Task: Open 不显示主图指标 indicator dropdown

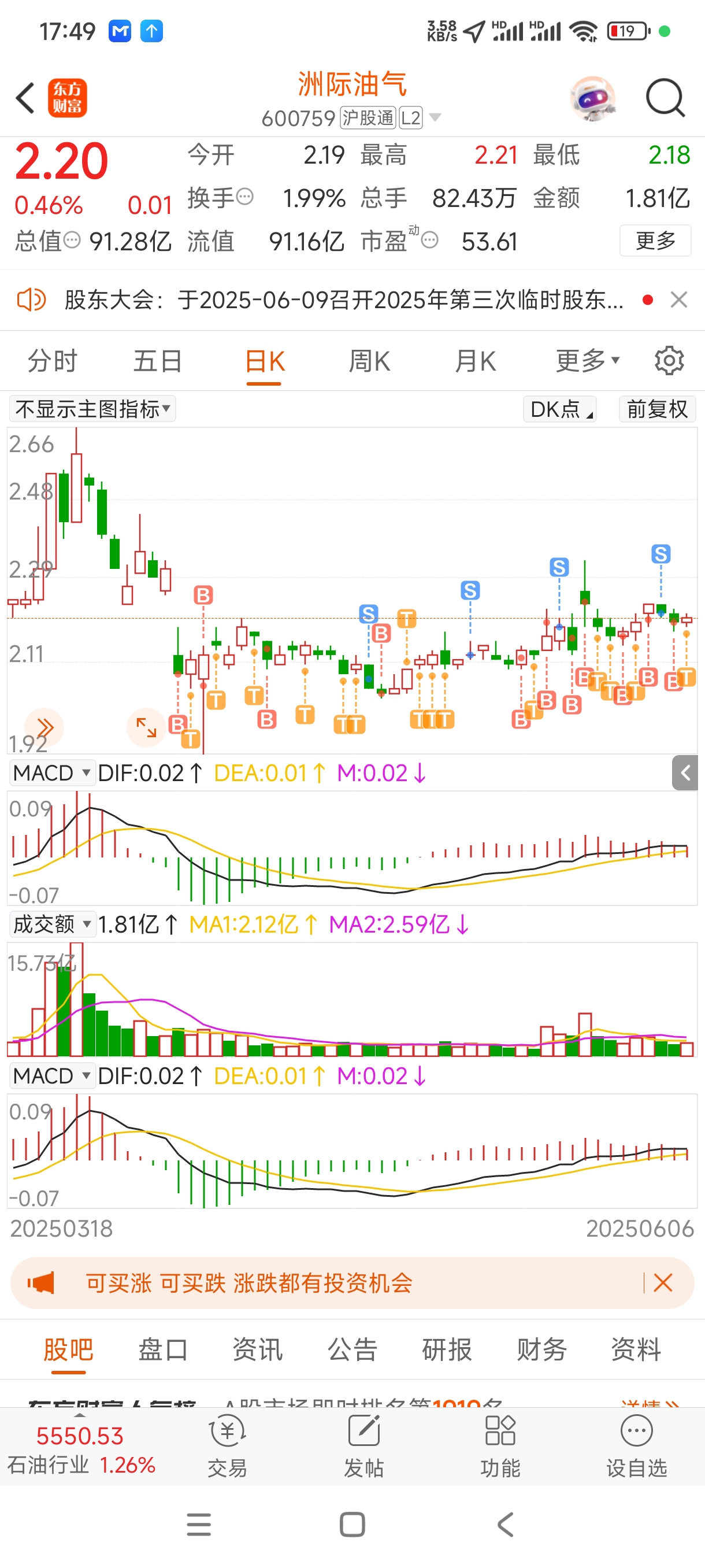Action: click(92, 408)
